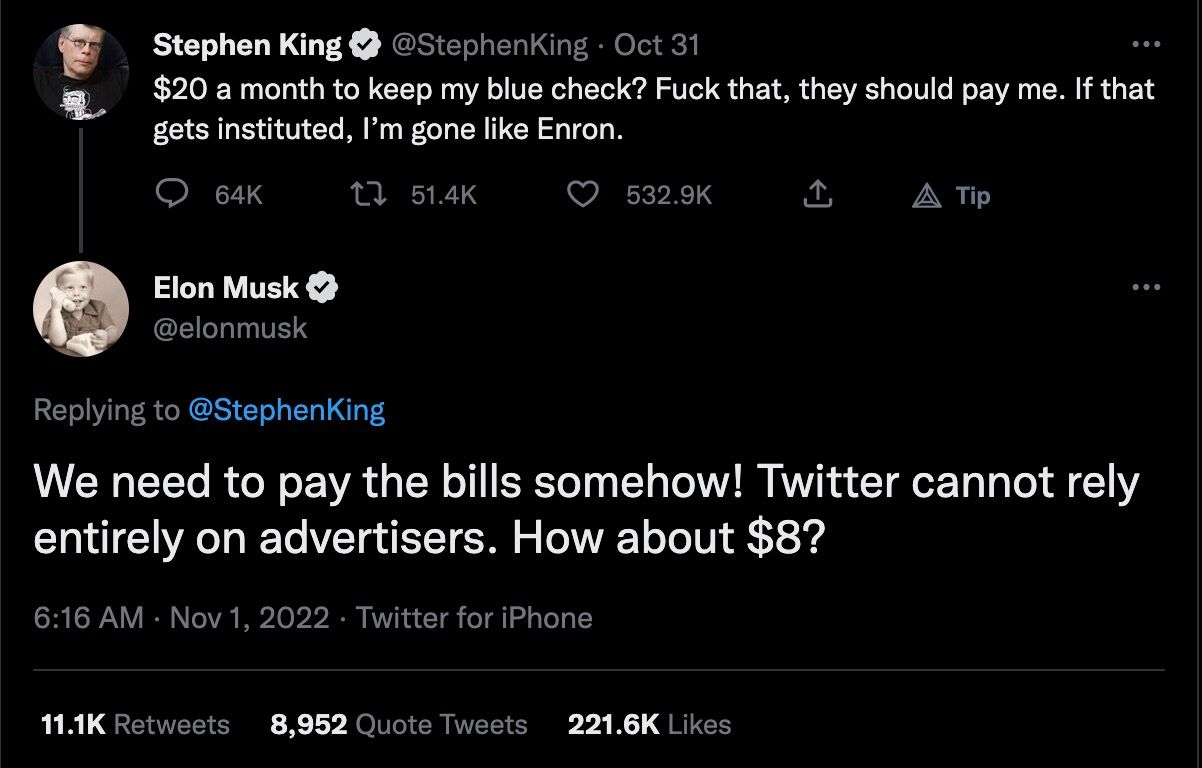Screen dimensions: 1202x768
Task: Open the Oct 31 tweet timestamp
Action: pyautogui.click(x=656, y=45)
